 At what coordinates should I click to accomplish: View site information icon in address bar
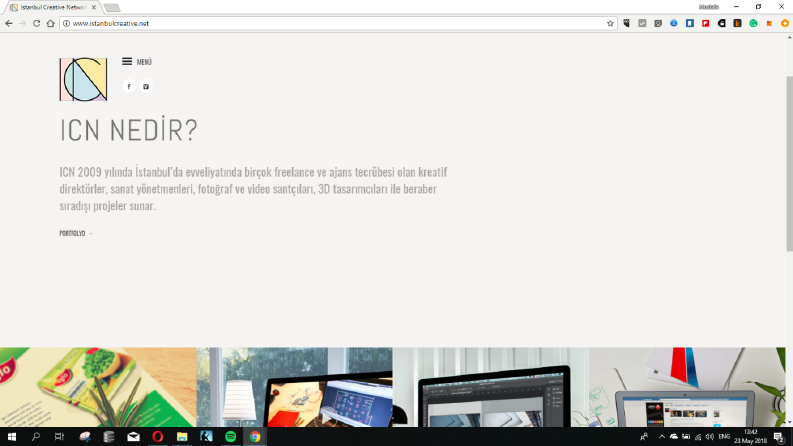pos(66,23)
